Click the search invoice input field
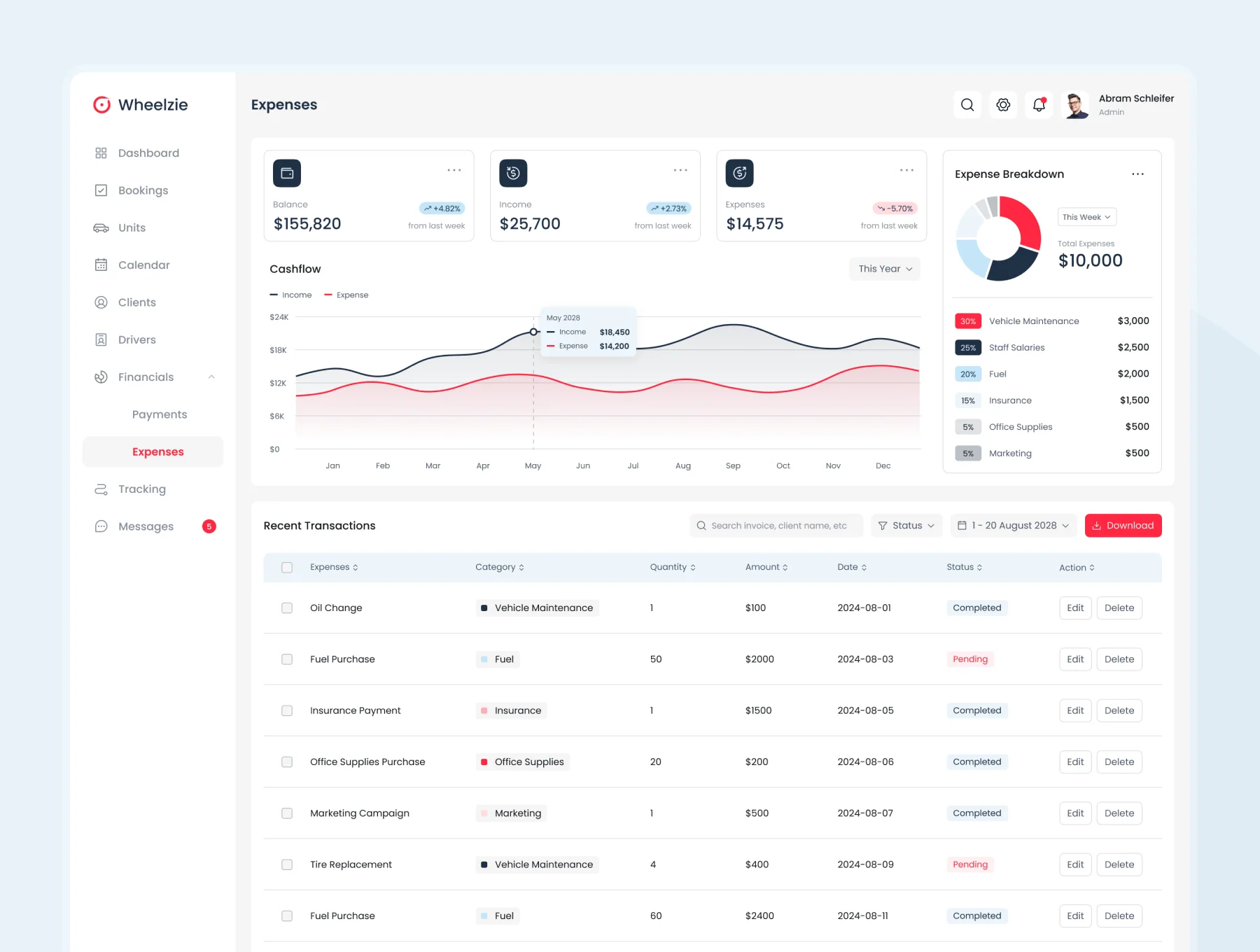 point(776,526)
